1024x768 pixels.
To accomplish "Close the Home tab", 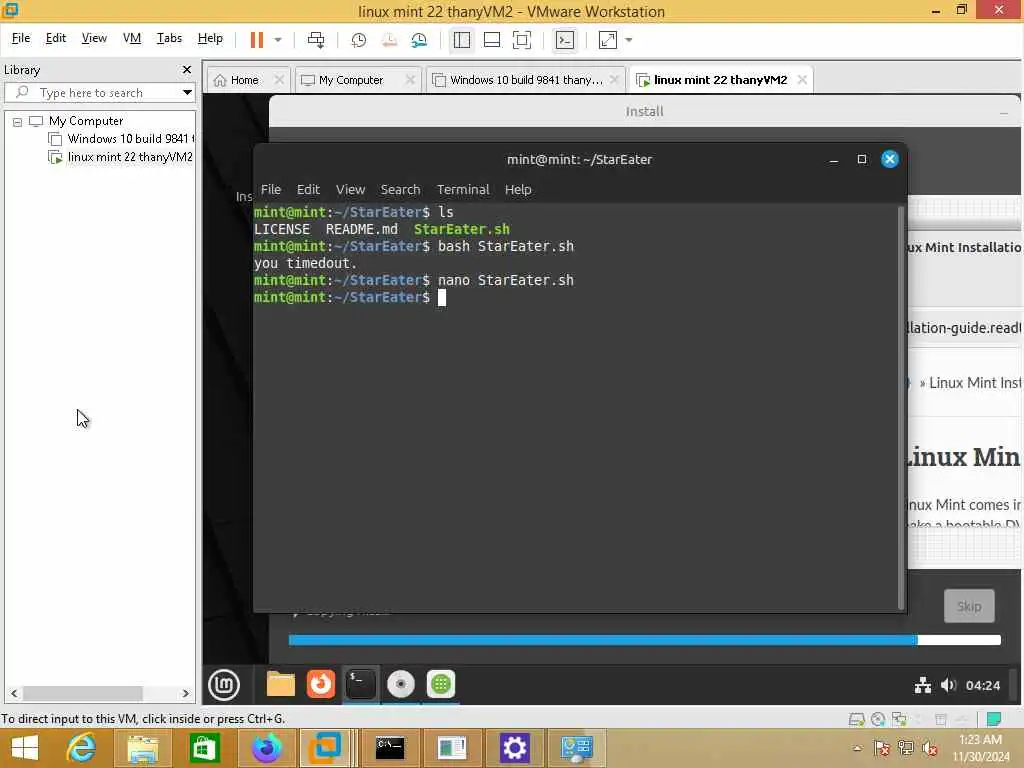I will click(279, 80).
